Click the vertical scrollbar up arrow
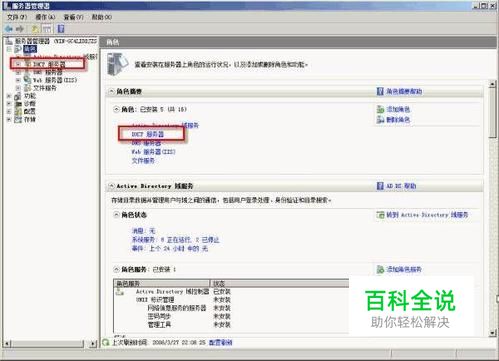The width and height of the screenshot is (499, 361). click(493, 84)
